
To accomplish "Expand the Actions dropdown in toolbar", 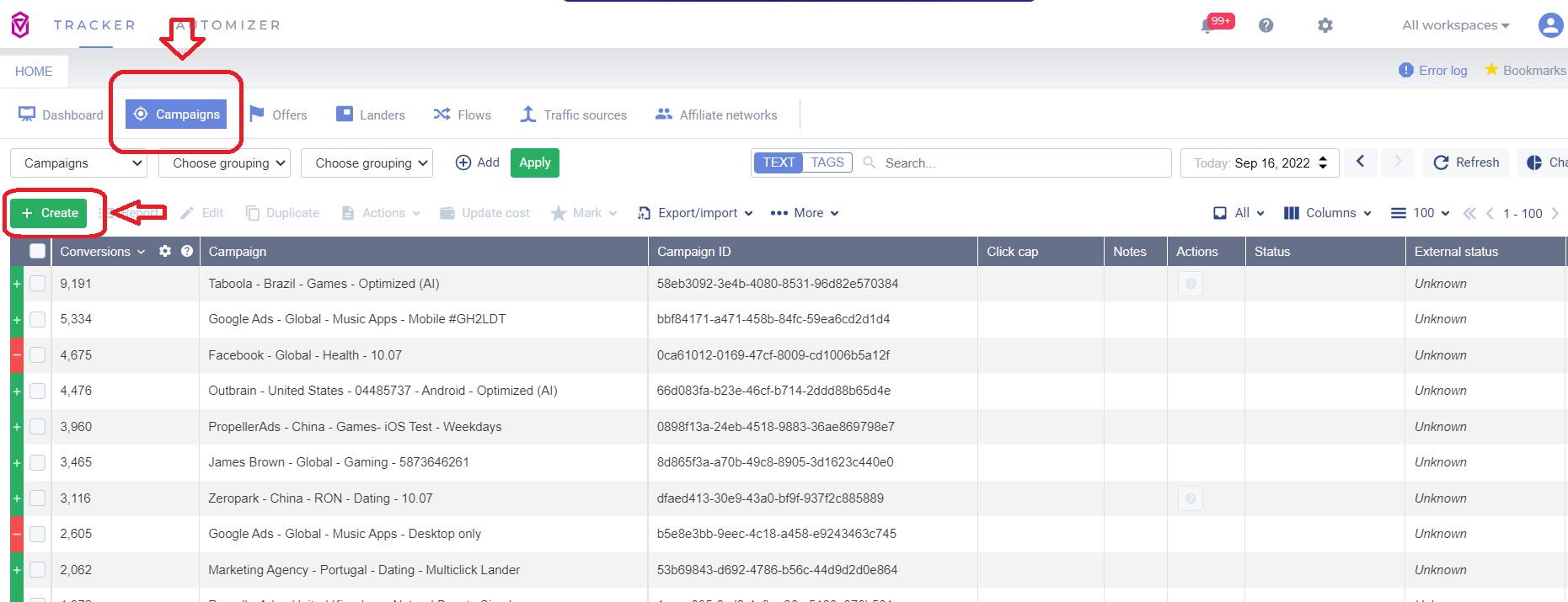I will tap(380, 213).
